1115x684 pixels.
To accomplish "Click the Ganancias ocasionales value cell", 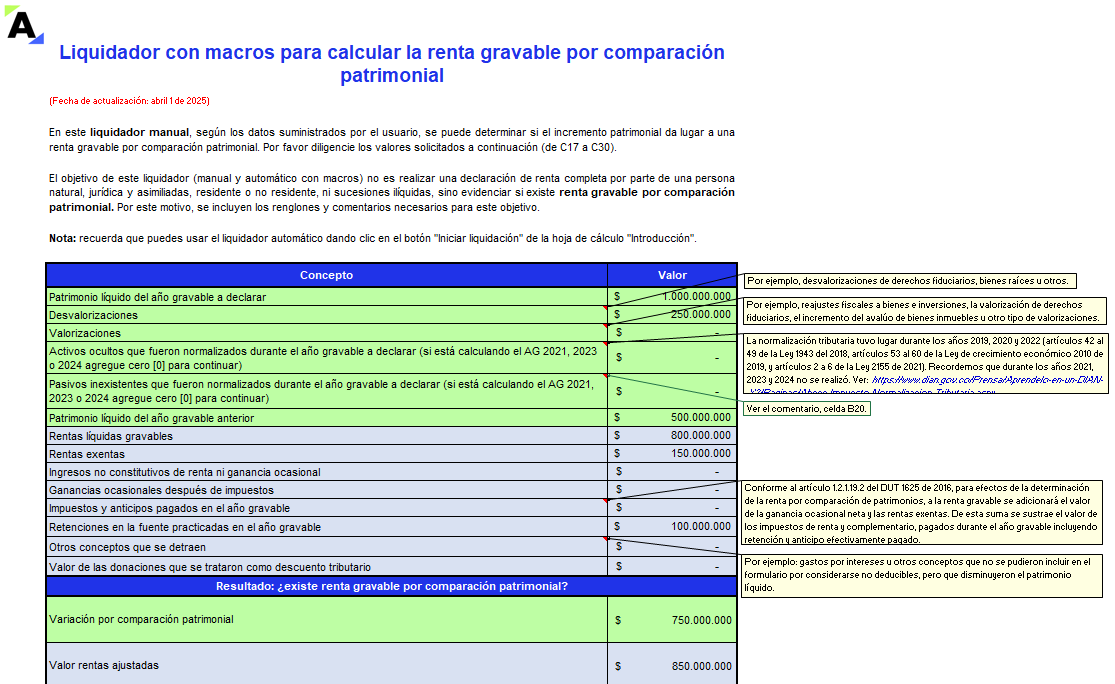I will click(x=672, y=490).
